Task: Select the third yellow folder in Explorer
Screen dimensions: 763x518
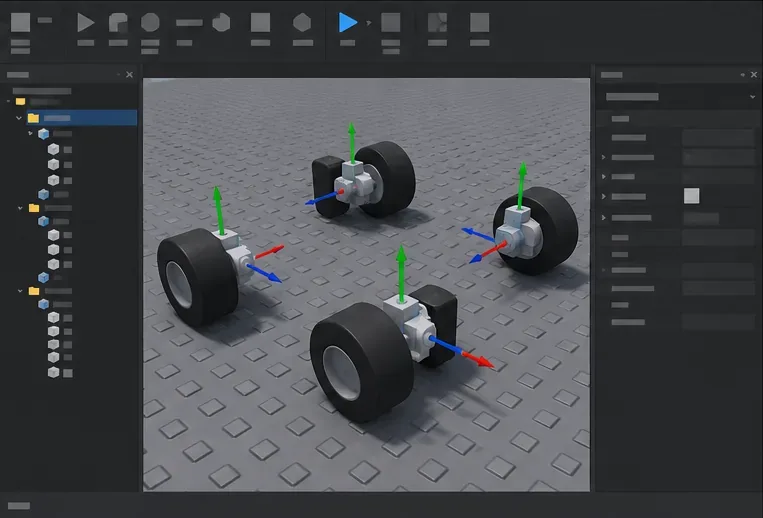Action: [34, 290]
